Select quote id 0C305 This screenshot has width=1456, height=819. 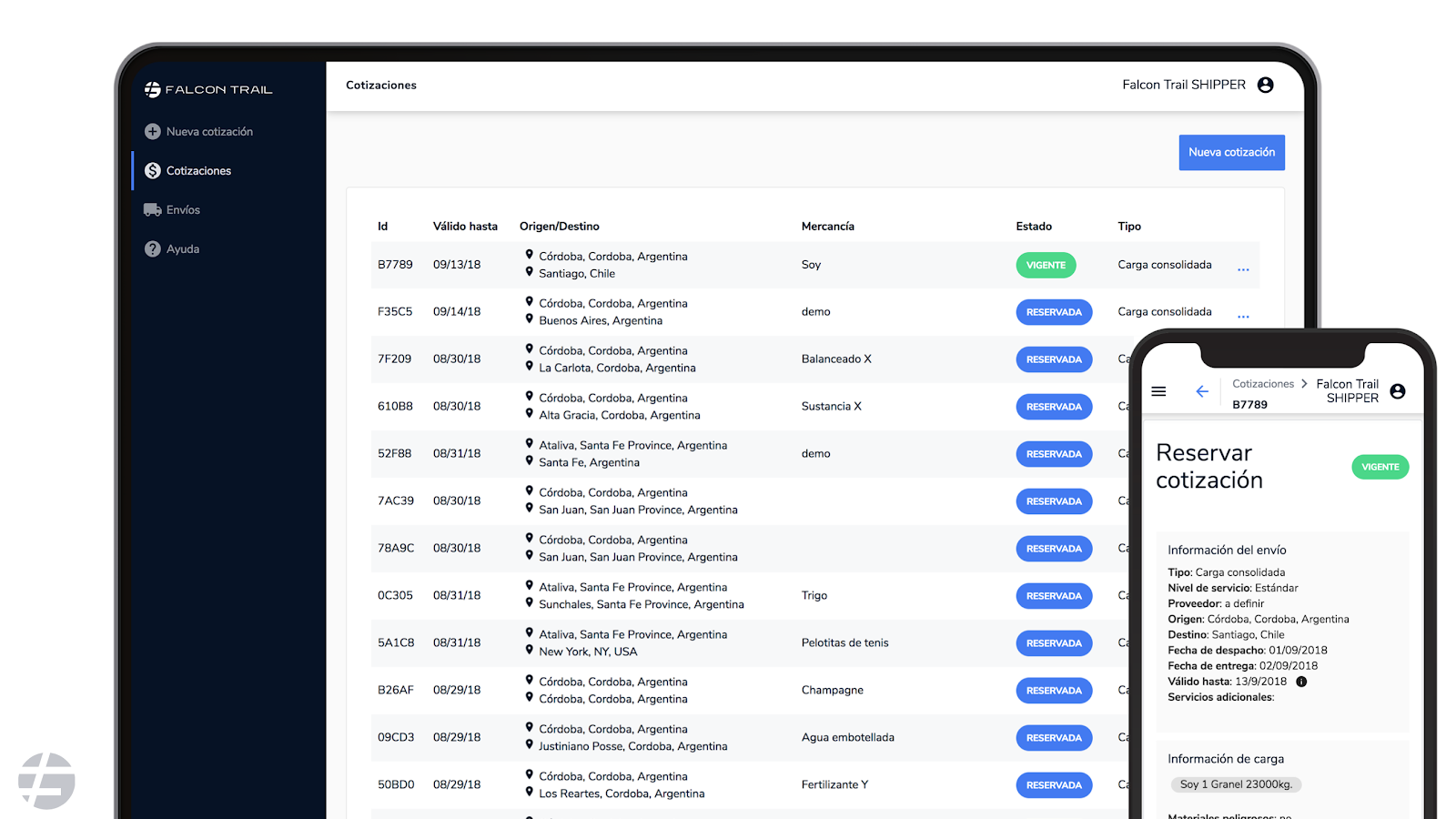[x=395, y=596]
